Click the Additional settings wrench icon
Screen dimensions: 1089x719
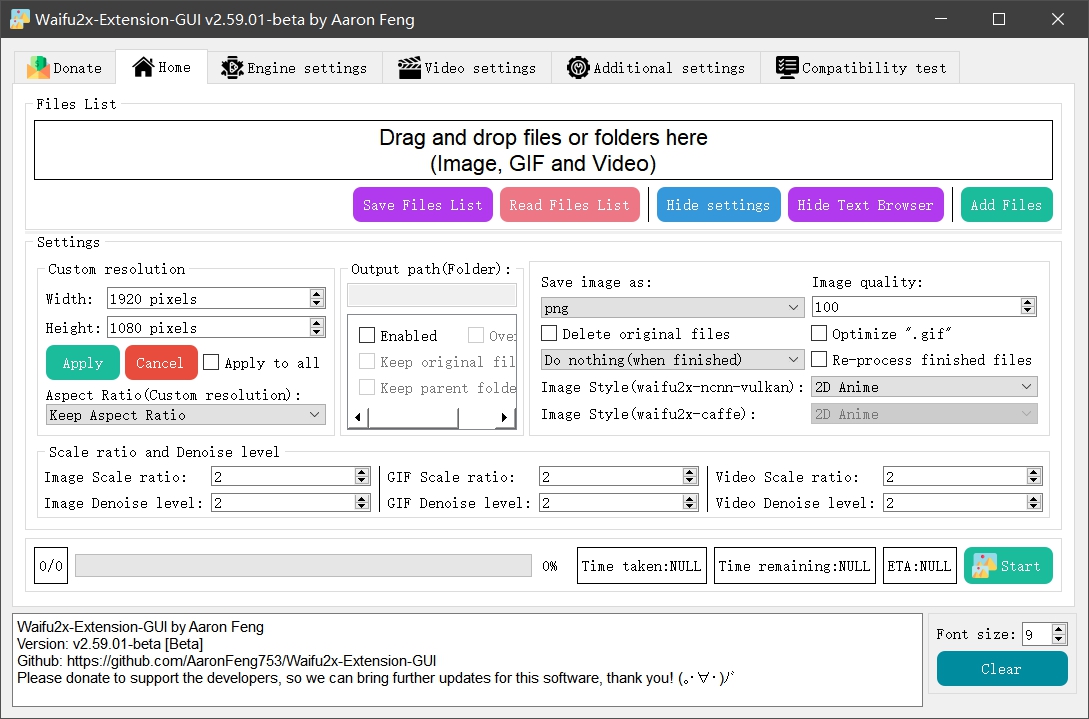(578, 67)
